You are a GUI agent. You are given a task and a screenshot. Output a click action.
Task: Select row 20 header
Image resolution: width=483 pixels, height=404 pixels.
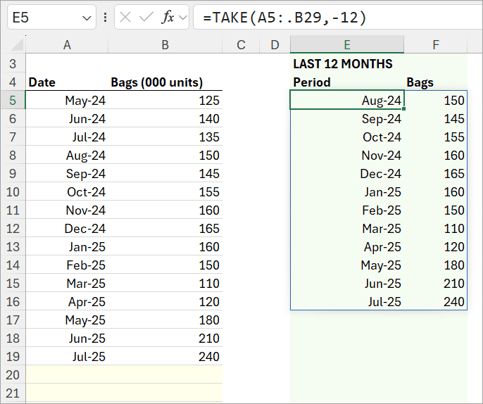point(13,375)
